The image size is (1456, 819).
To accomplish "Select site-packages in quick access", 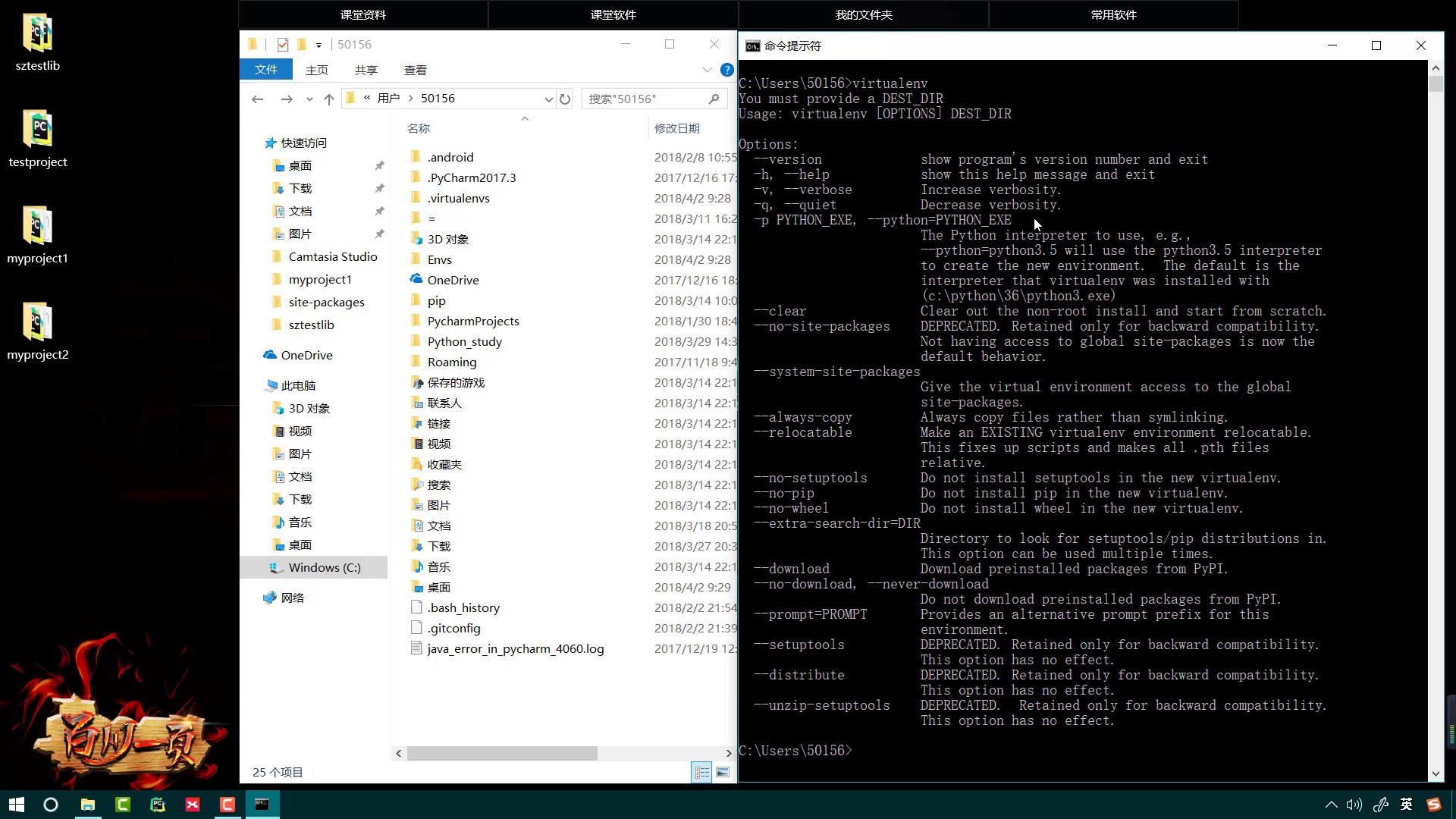I will (x=326, y=302).
